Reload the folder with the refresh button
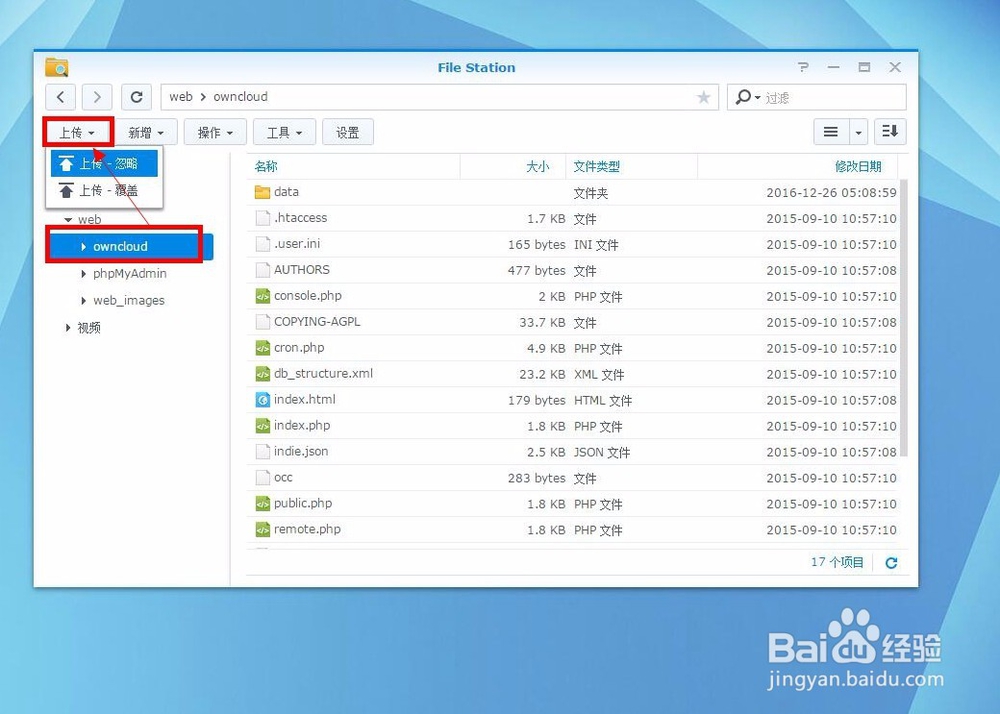This screenshot has width=1000, height=714. pos(136,97)
